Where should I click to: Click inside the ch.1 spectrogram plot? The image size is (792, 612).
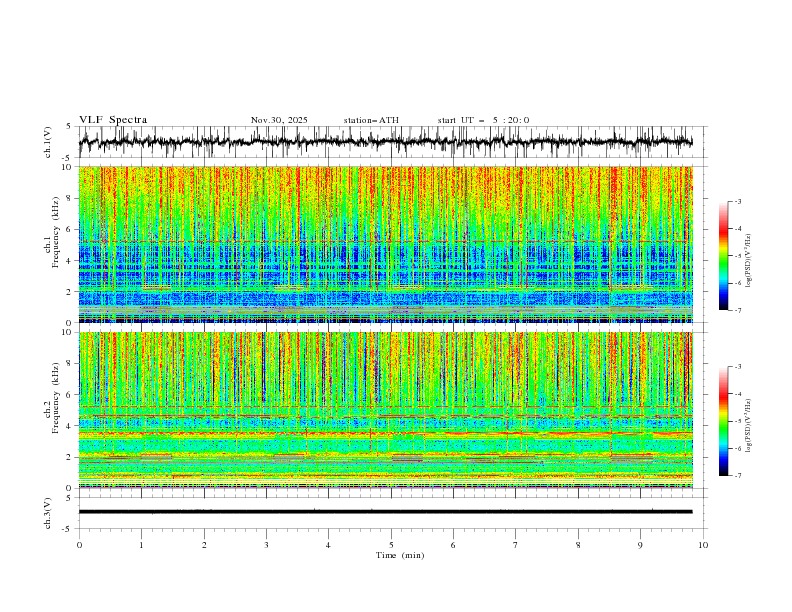385,244
